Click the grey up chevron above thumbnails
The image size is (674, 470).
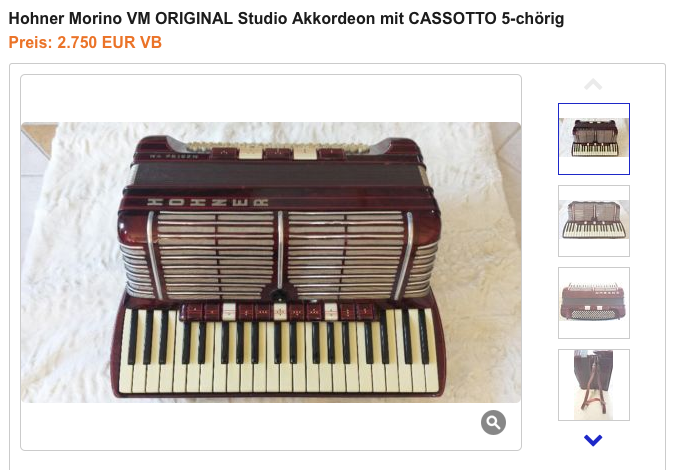point(593,84)
